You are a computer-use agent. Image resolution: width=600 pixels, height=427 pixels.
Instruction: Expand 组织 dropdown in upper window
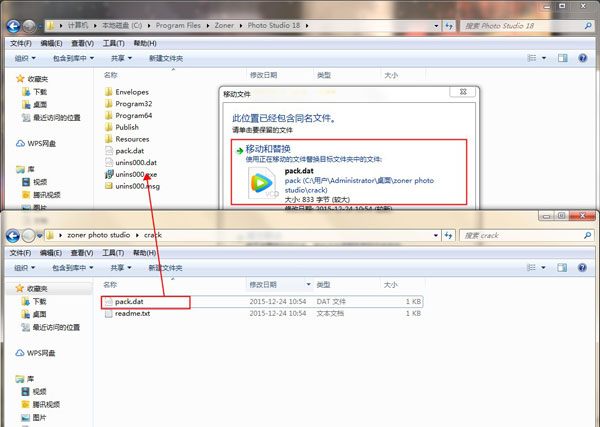click(x=25, y=58)
